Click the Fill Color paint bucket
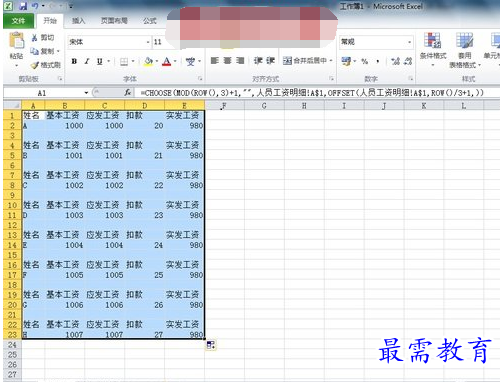 (148, 61)
